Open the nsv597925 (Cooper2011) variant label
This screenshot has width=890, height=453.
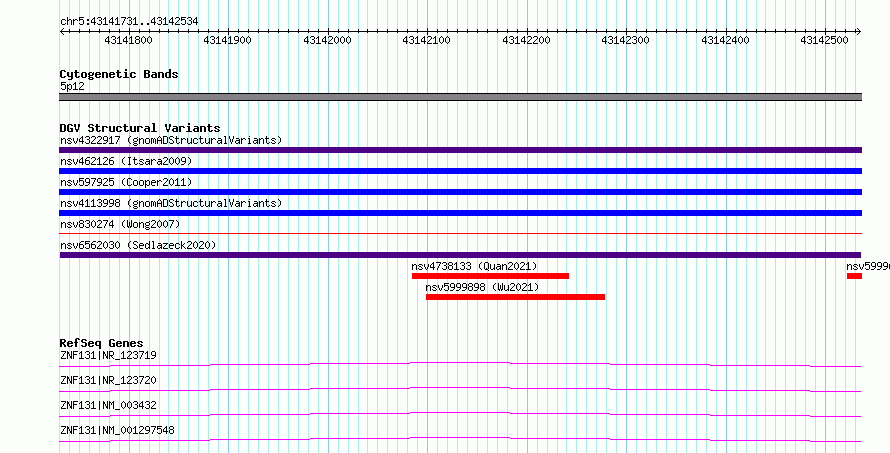pyautogui.click(x=126, y=182)
